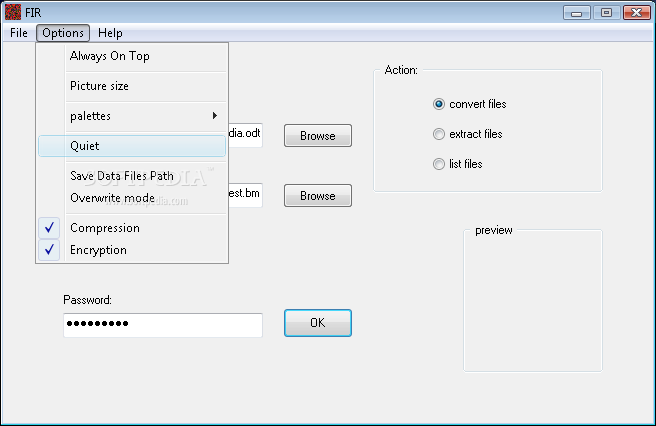Screen dimensions: 656x426
Task: Choose Picture size menu entry
Action: [x=99, y=86]
